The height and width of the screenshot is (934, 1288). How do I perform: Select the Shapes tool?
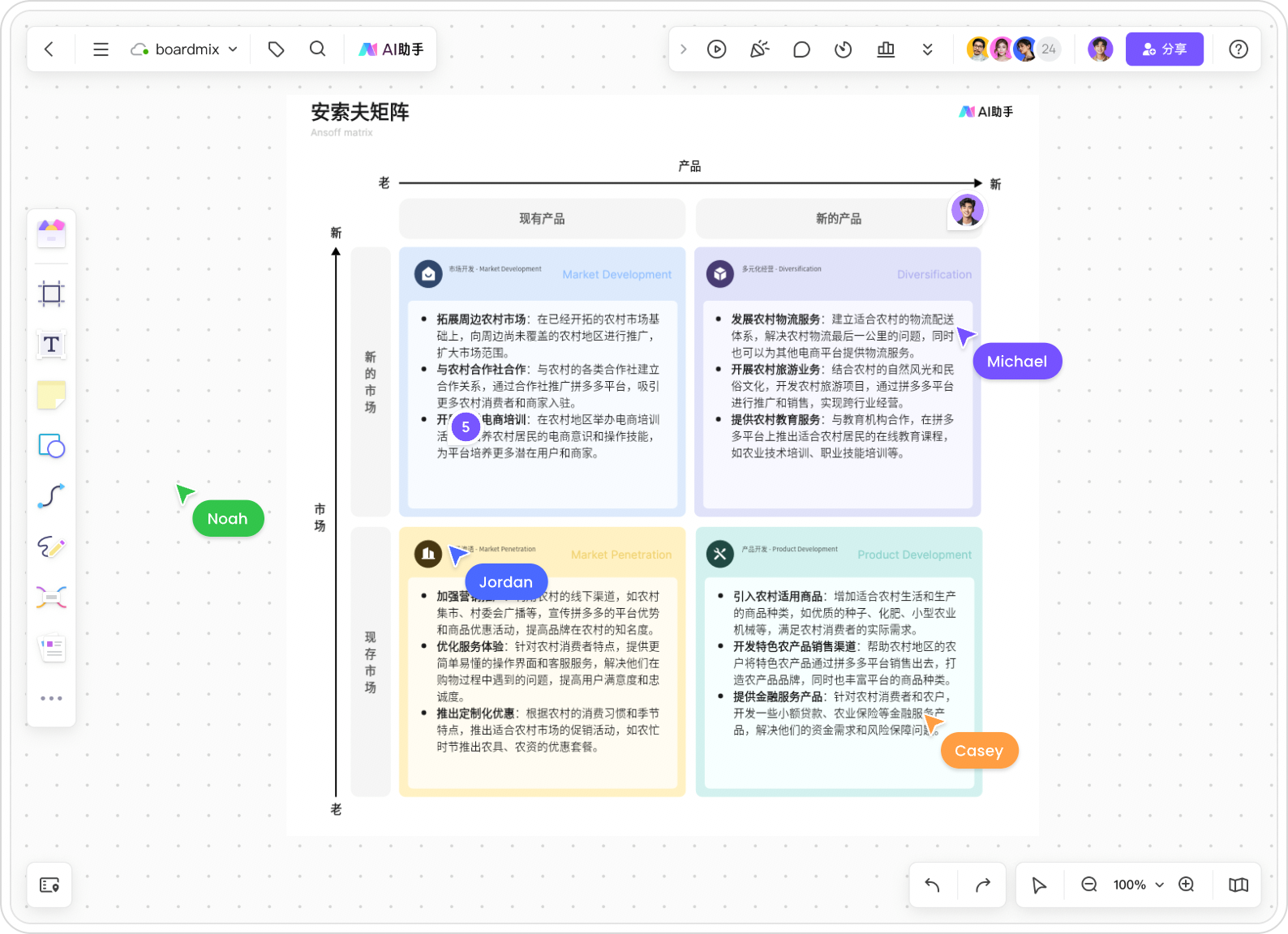click(x=51, y=446)
